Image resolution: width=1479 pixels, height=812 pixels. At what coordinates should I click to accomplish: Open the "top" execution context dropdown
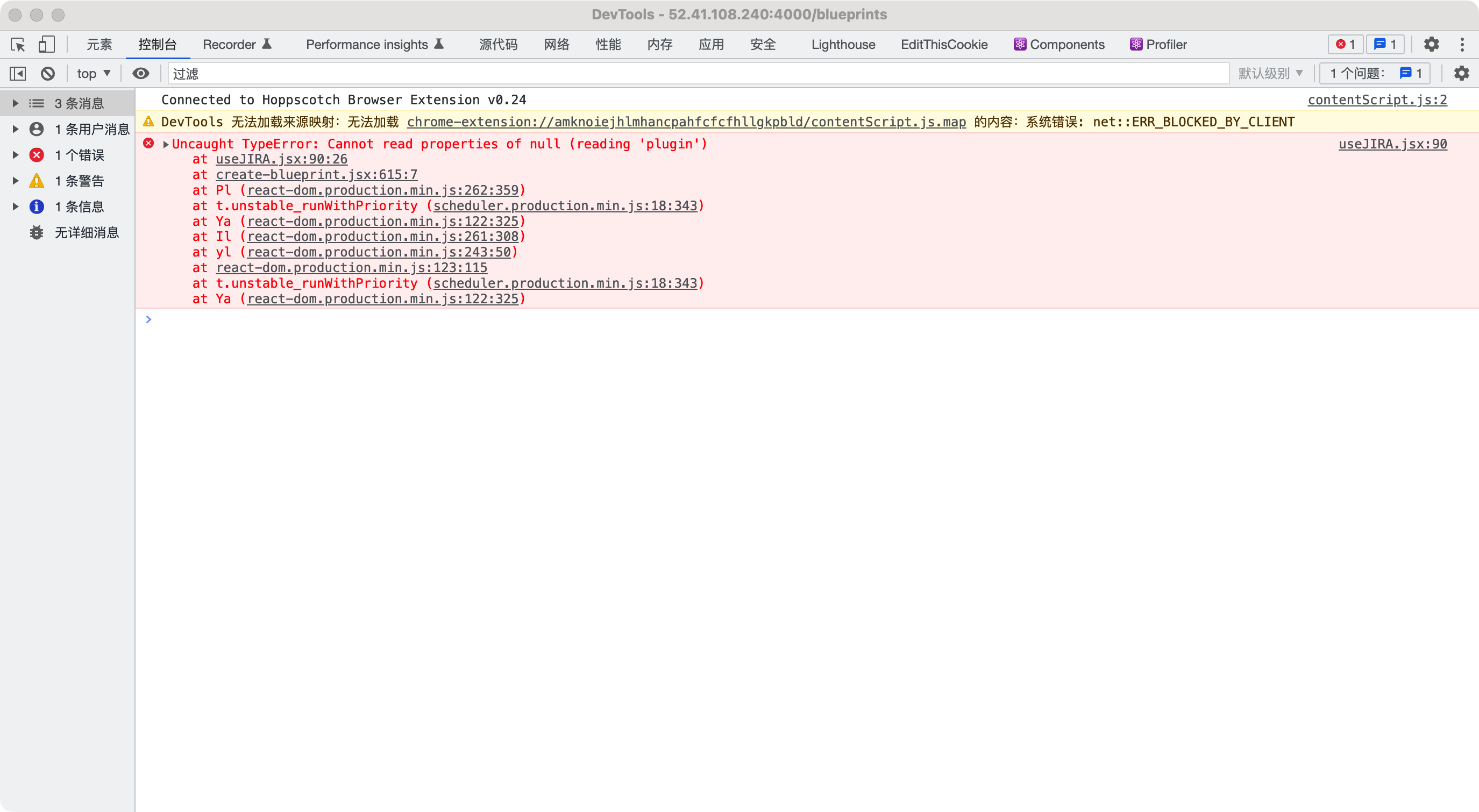tap(93, 73)
